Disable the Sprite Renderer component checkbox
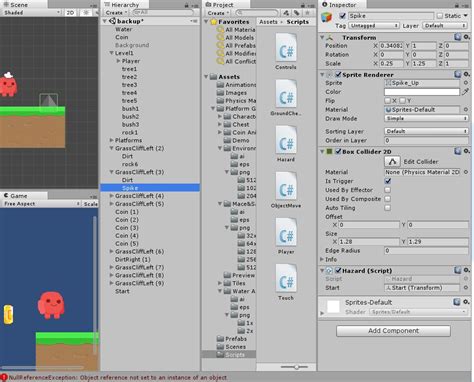Viewport: 474px width, 382px height. (338, 74)
